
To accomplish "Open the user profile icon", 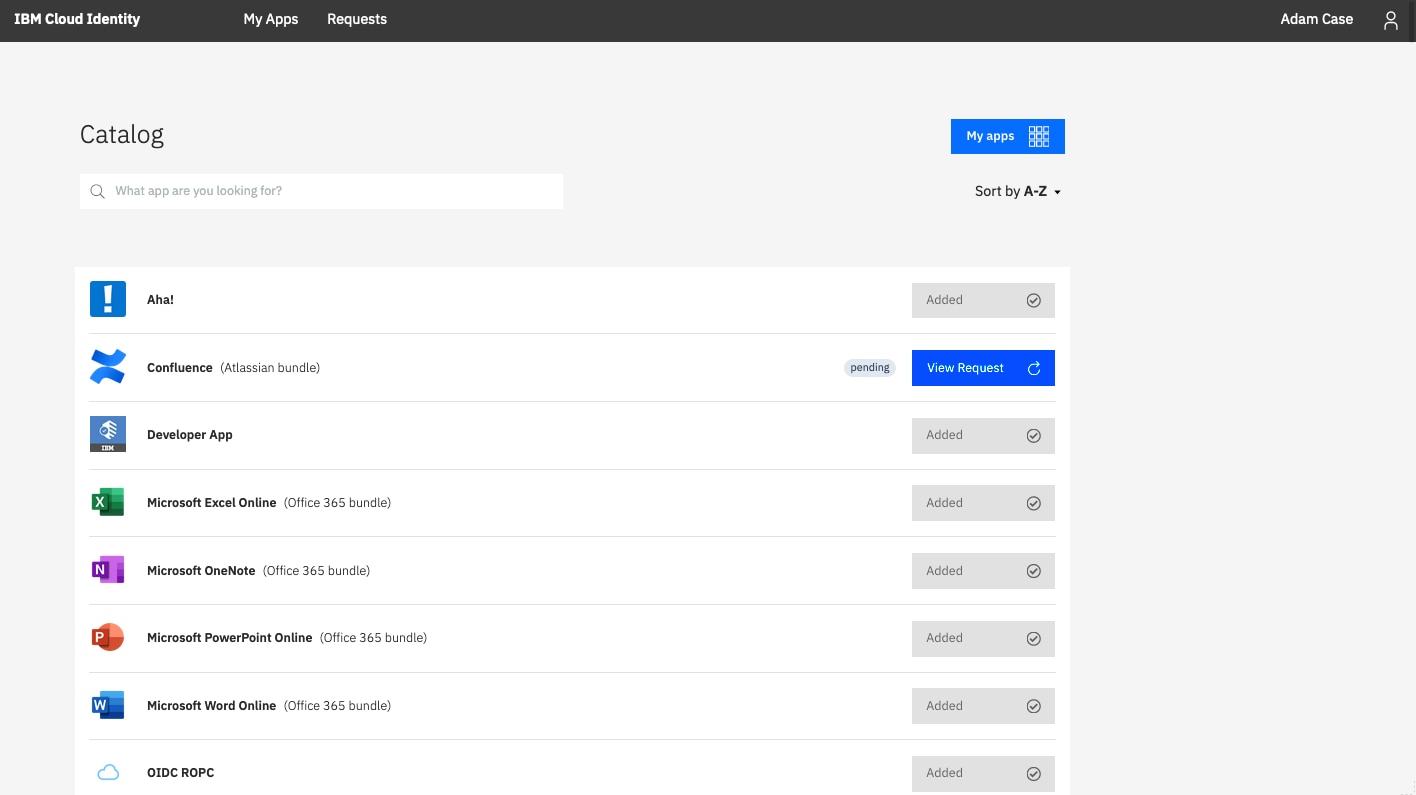I will (x=1390, y=20).
